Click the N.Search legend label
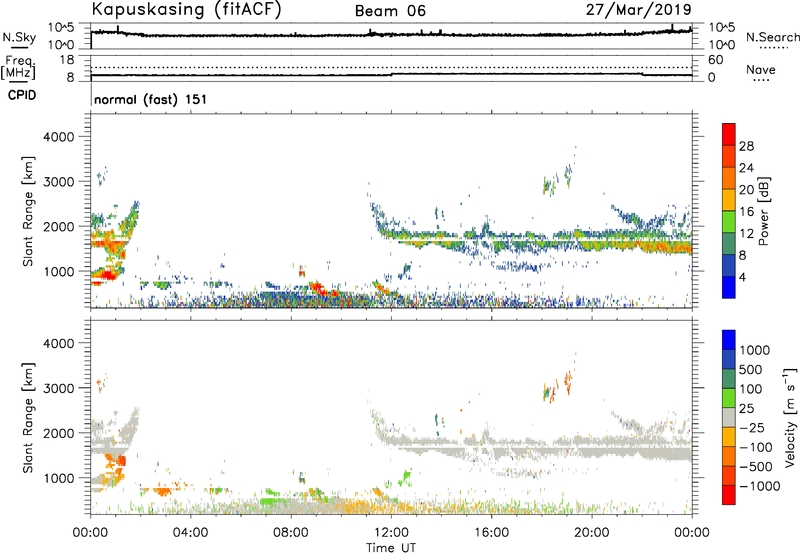The width and height of the screenshot is (800, 554). pos(773,37)
